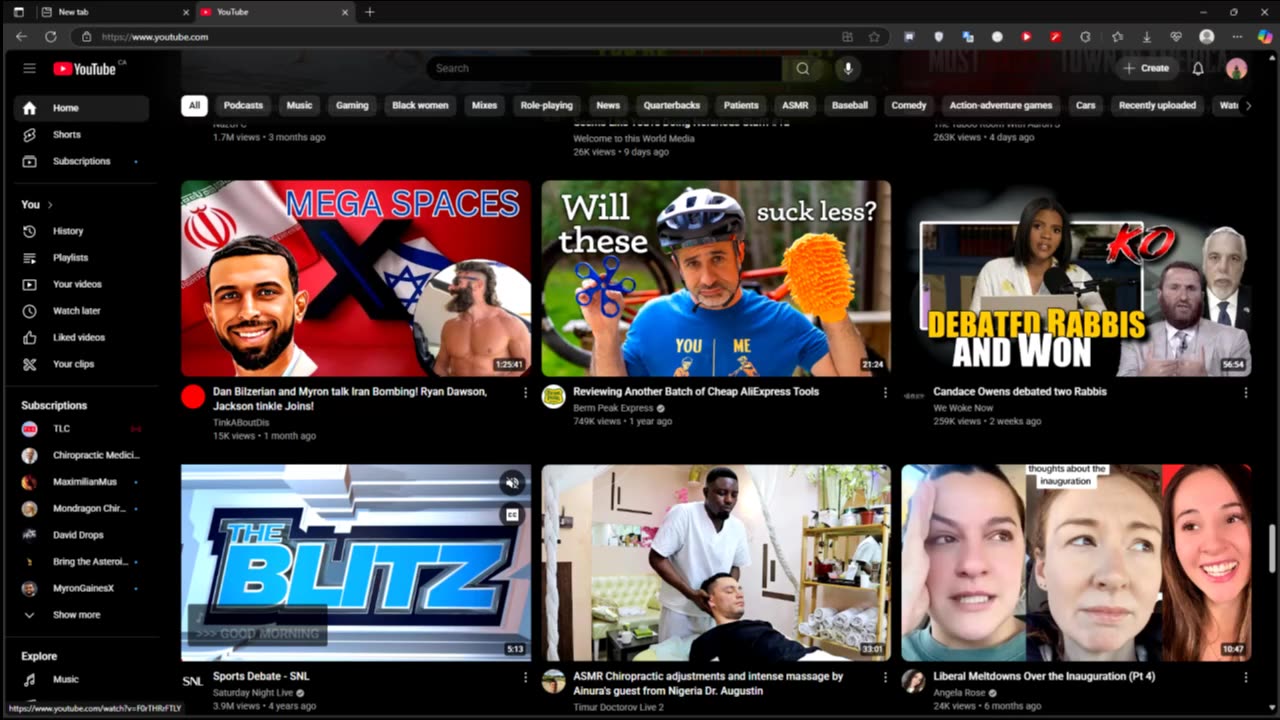Open the We Woke Now channel link

pos(963,408)
